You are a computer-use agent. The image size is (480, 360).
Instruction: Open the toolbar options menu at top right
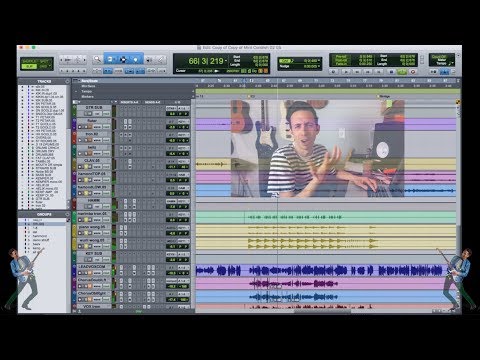coord(458,56)
